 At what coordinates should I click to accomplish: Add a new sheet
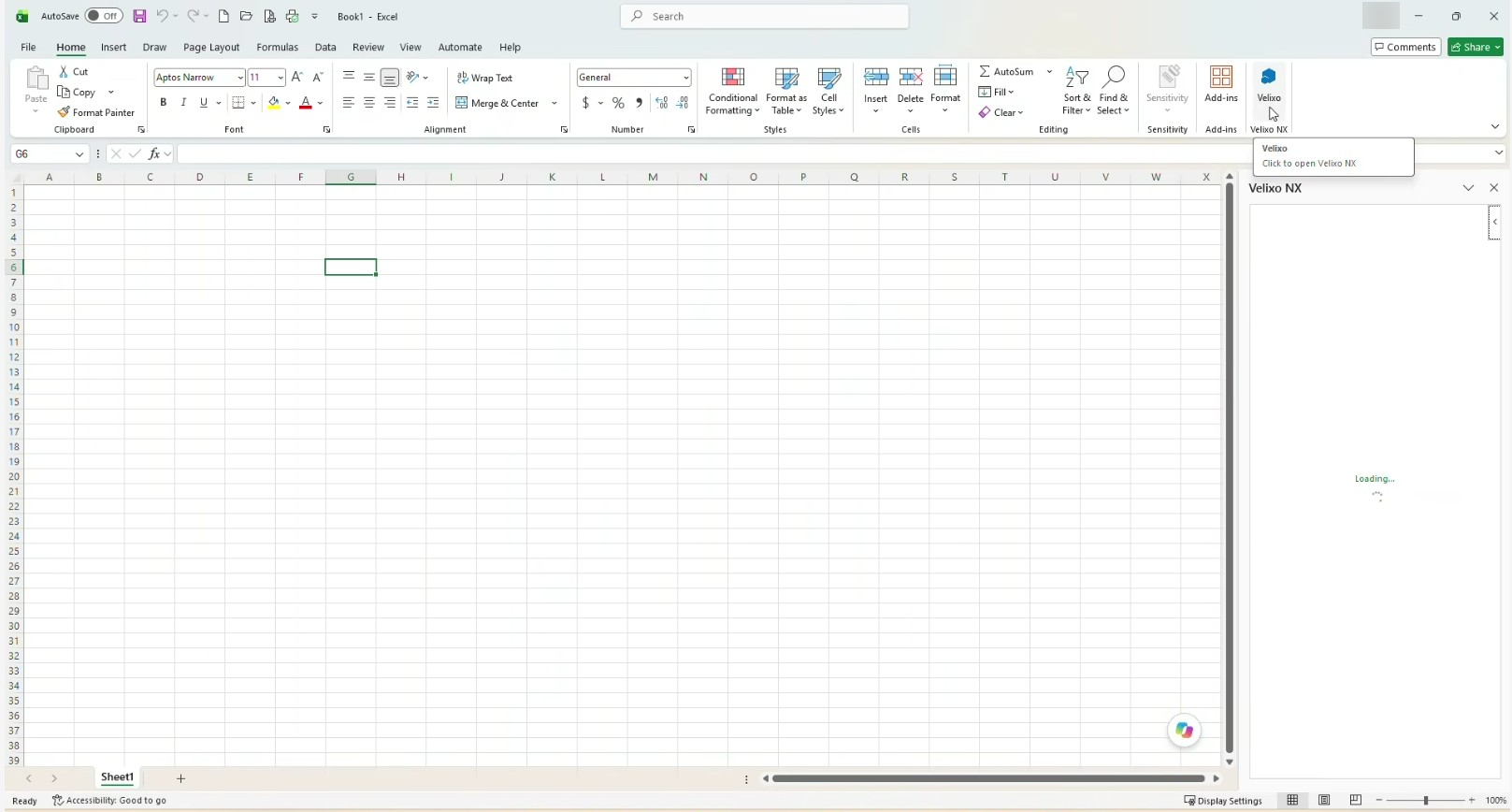coord(181,778)
